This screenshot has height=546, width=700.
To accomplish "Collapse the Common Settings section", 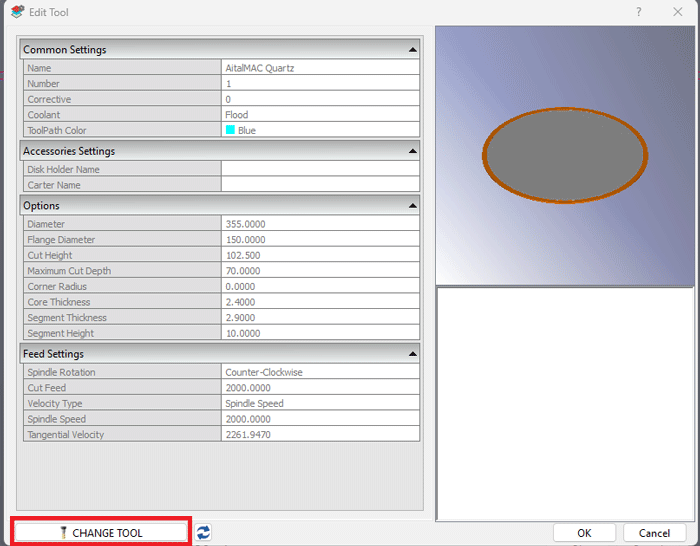I will click(x=412, y=49).
